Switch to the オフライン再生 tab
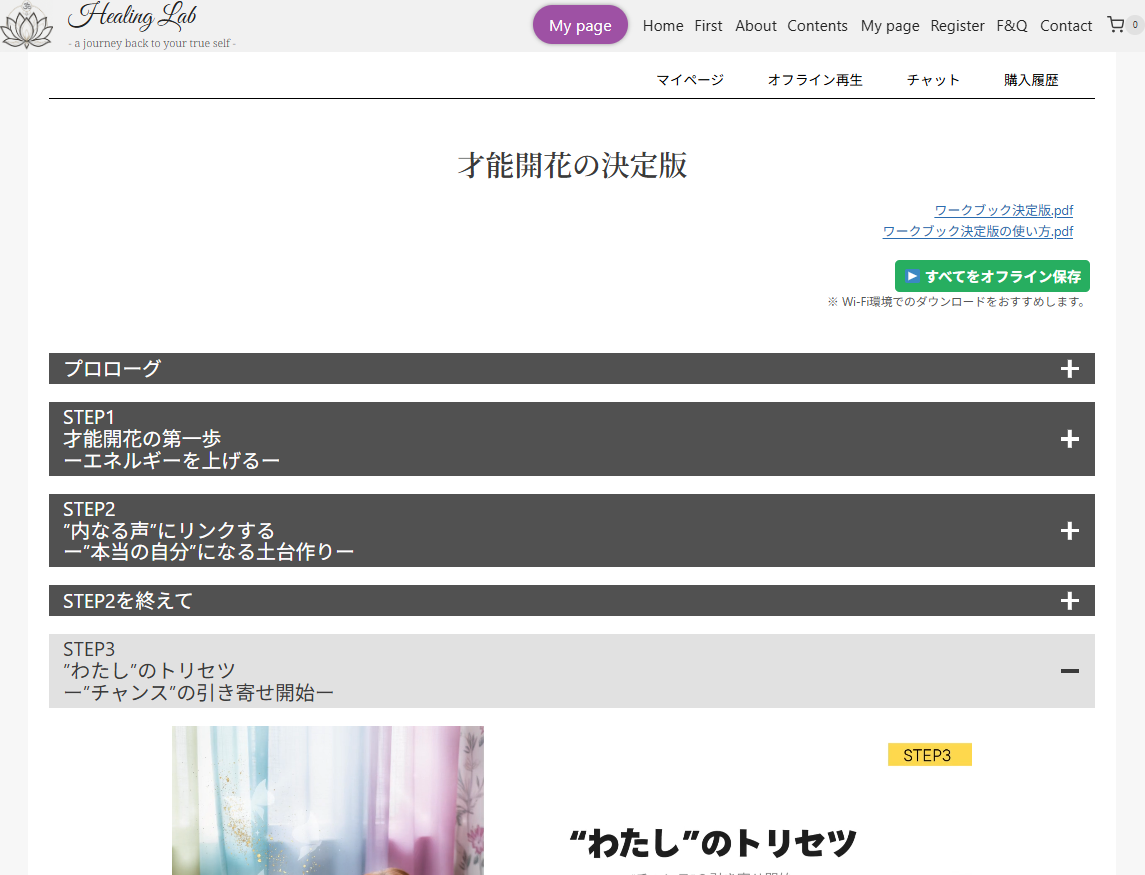 click(814, 79)
